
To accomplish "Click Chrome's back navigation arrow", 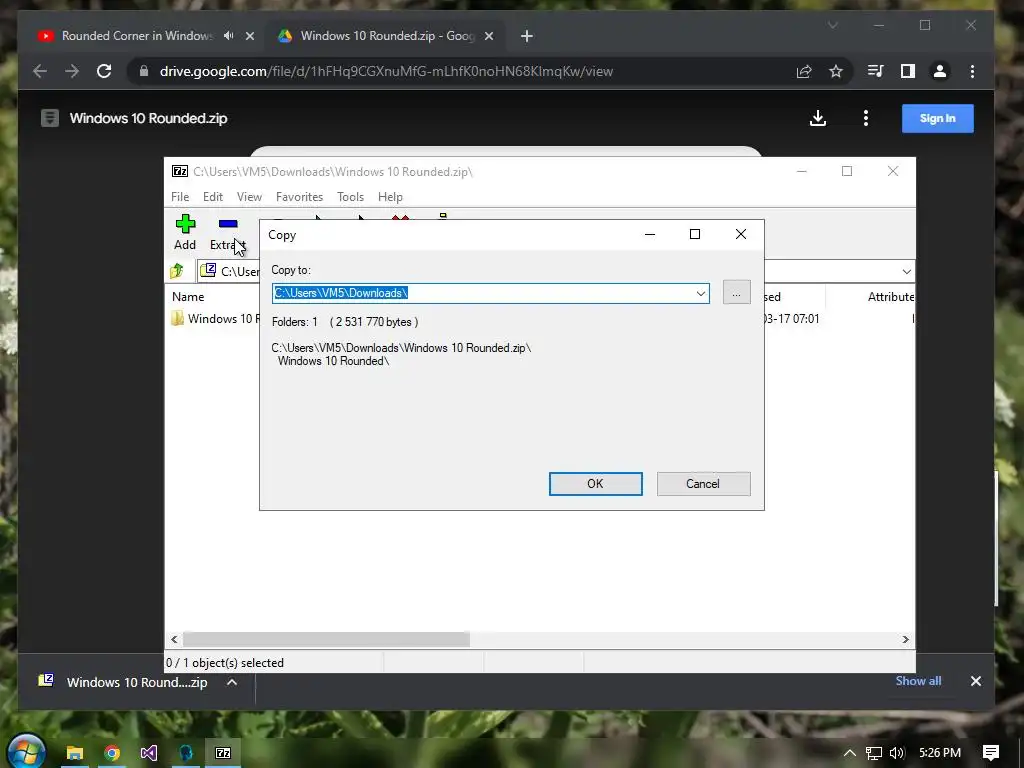I will pos(40,71).
